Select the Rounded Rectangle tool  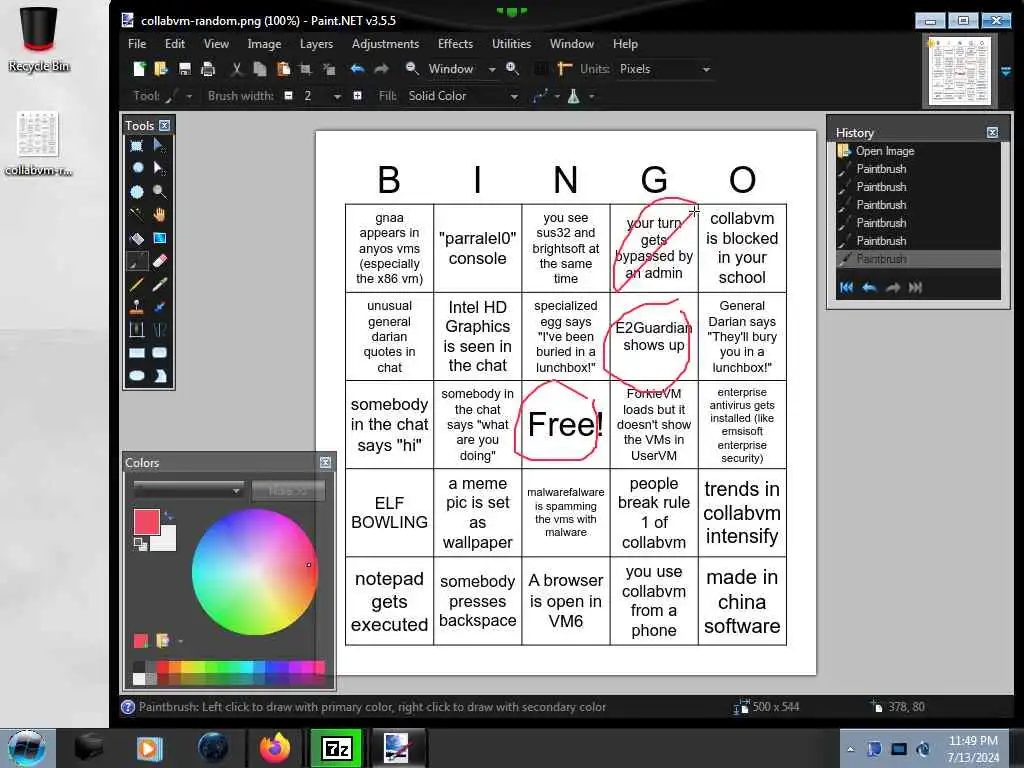point(159,353)
